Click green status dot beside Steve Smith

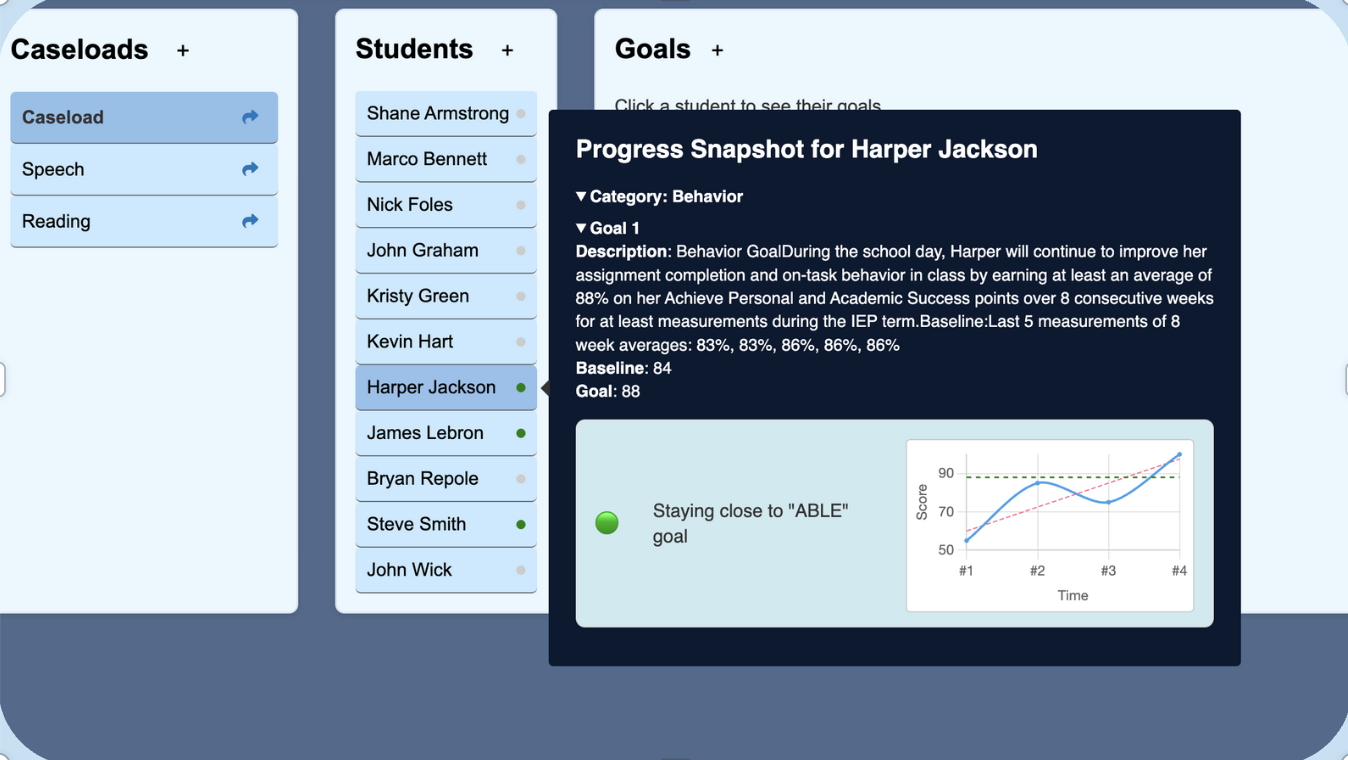click(x=521, y=525)
